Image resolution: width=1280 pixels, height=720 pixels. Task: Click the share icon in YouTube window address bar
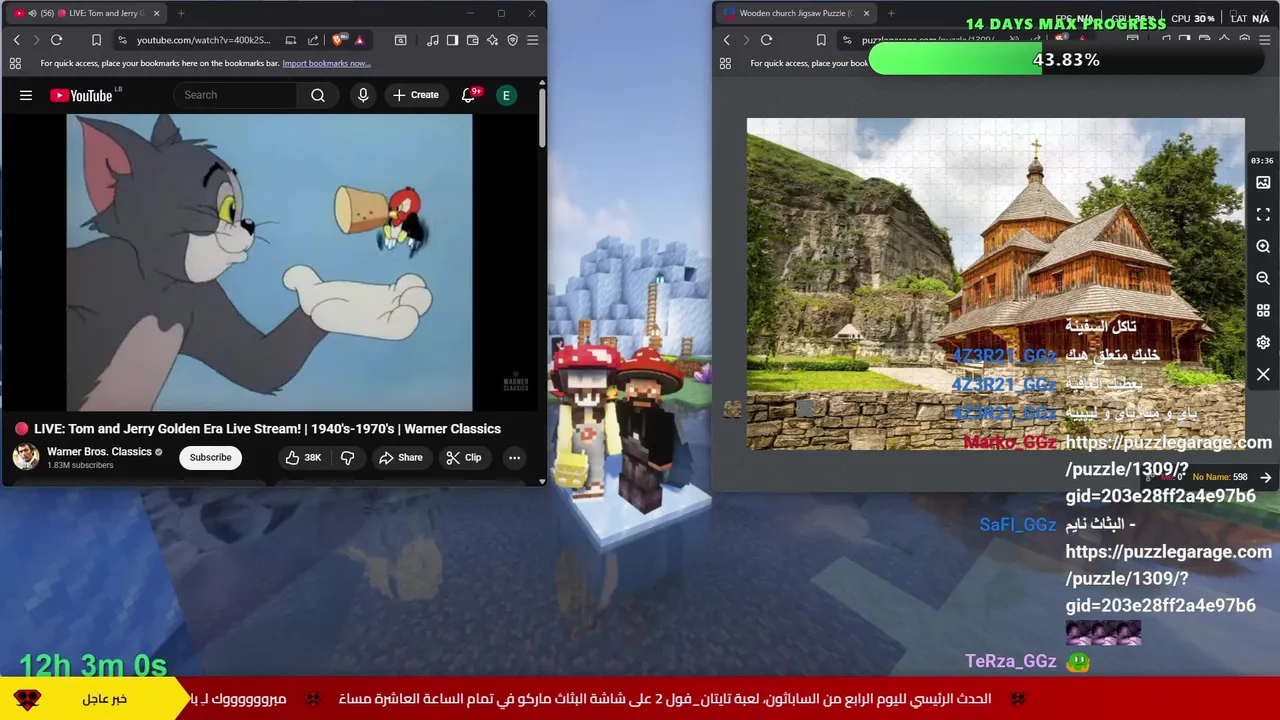(x=313, y=40)
